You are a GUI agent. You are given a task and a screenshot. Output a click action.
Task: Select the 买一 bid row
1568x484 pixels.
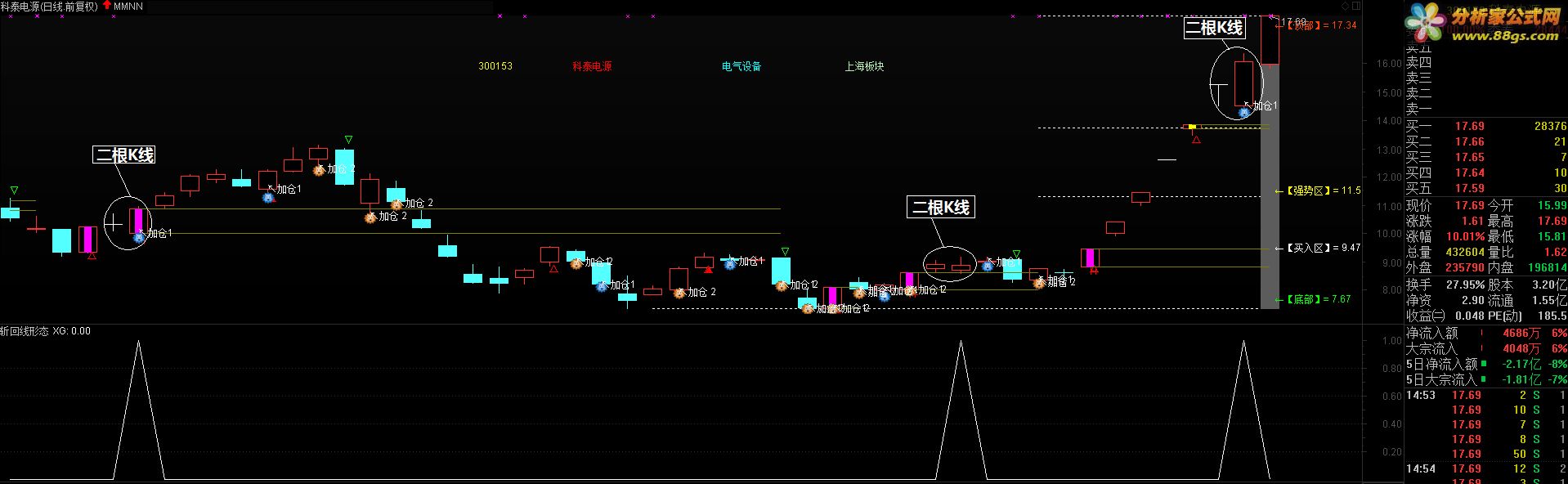1486,126
